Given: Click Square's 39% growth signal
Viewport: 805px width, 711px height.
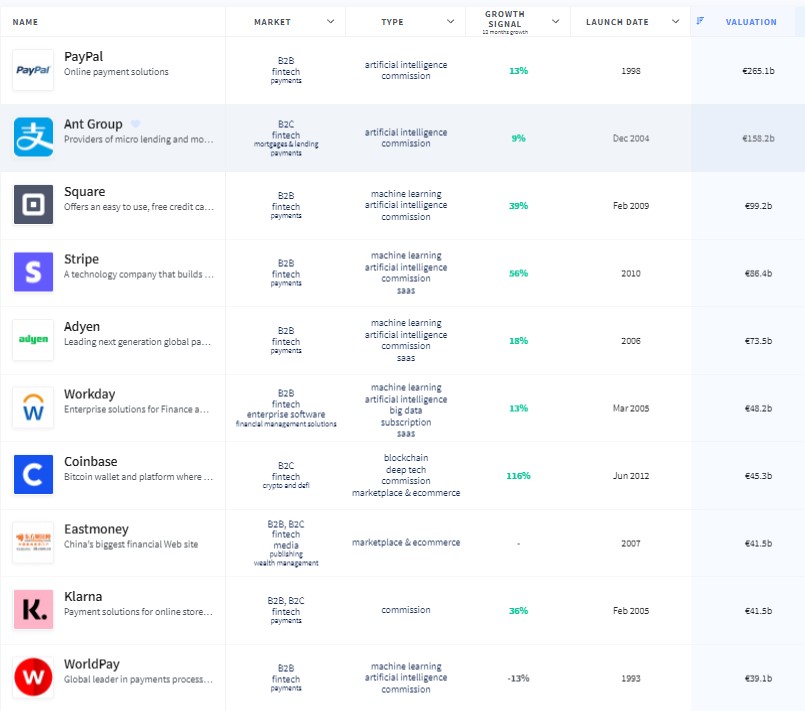Looking at the screenshot, I should click(518, 206).
